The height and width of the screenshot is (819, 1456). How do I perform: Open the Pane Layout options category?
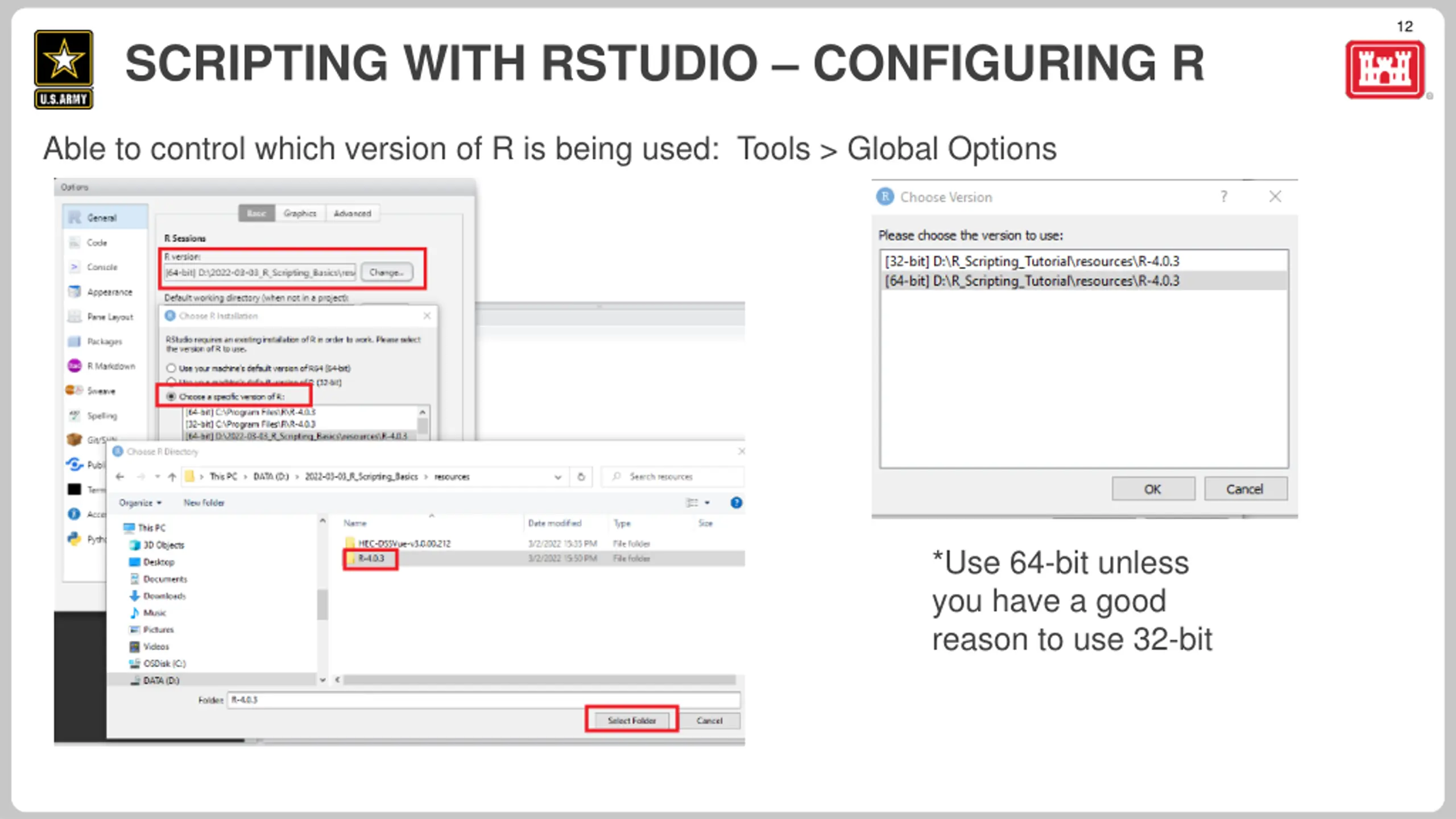pyautogui.click(x=110, y=317)
